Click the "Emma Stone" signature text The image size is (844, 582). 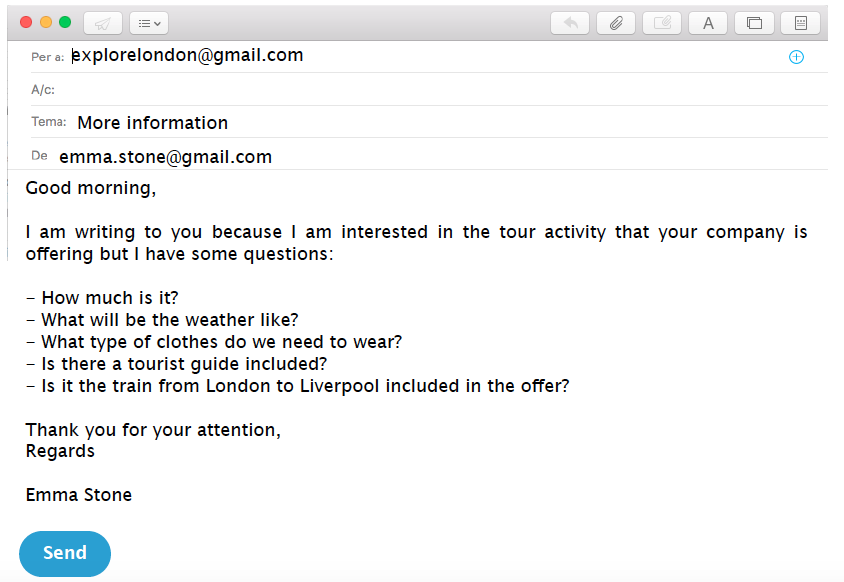[x=79, y=495]
